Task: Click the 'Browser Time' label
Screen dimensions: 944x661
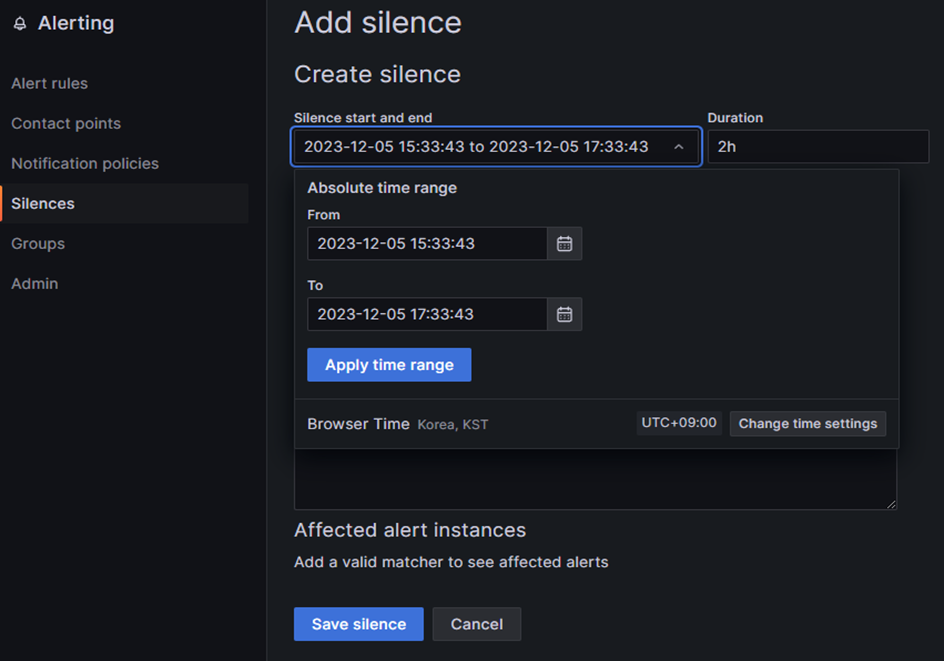Action: (358, 424)
